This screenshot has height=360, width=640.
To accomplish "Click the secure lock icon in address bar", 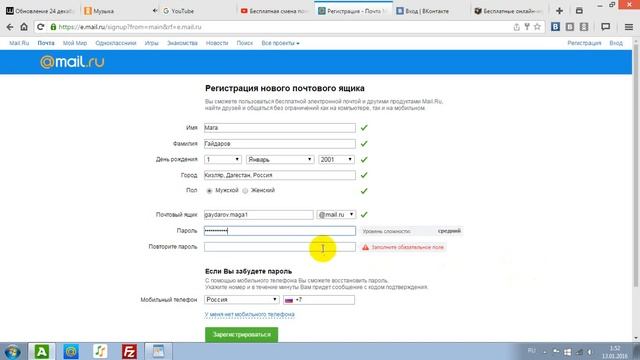I will (x=53, y=27).
